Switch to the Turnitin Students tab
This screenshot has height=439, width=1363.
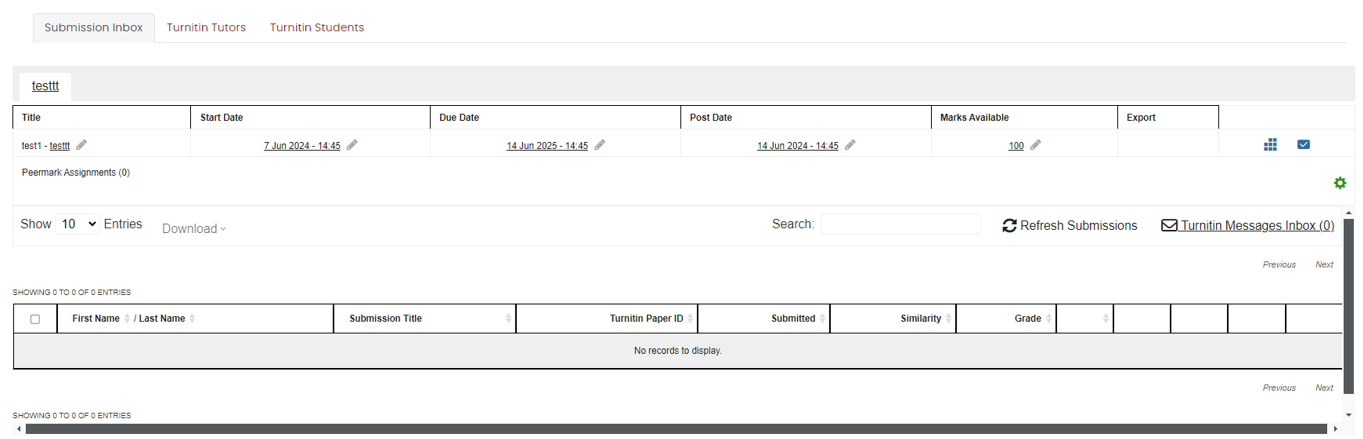point(317,28)
